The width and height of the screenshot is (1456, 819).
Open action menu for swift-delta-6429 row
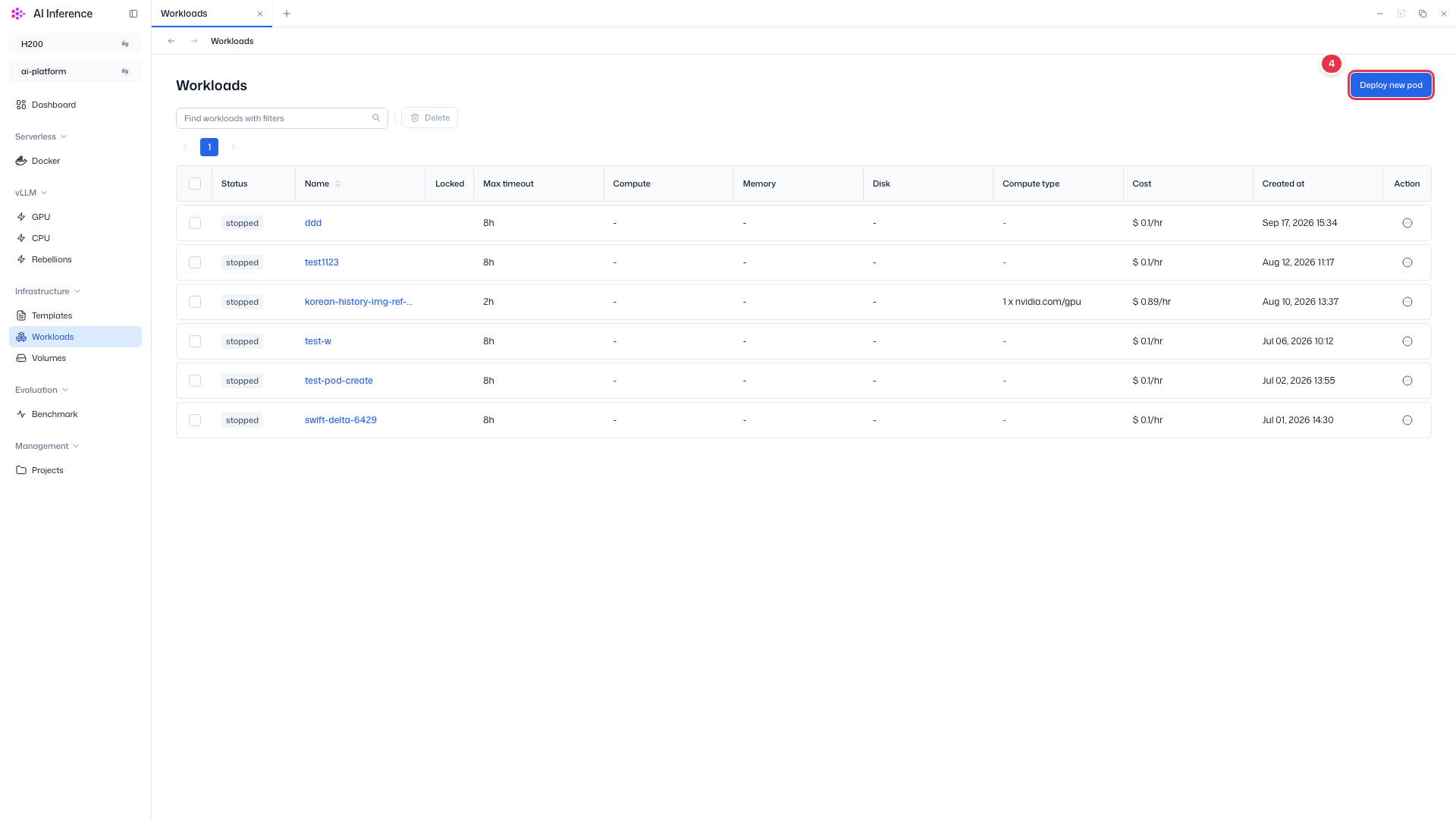1407,420
